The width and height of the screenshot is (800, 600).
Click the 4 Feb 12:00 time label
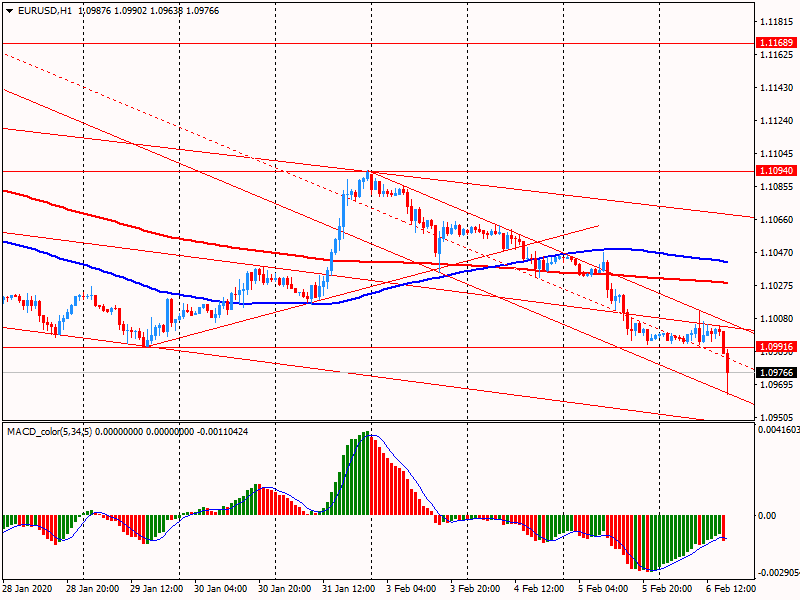pyautogui.click(x=539, y=589)
